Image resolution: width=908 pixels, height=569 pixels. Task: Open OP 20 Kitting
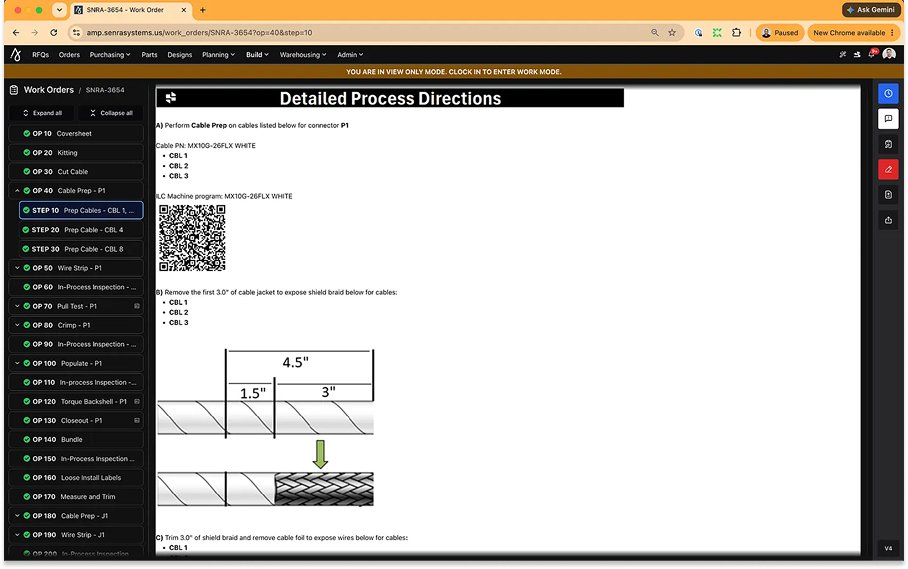point(76,152)
